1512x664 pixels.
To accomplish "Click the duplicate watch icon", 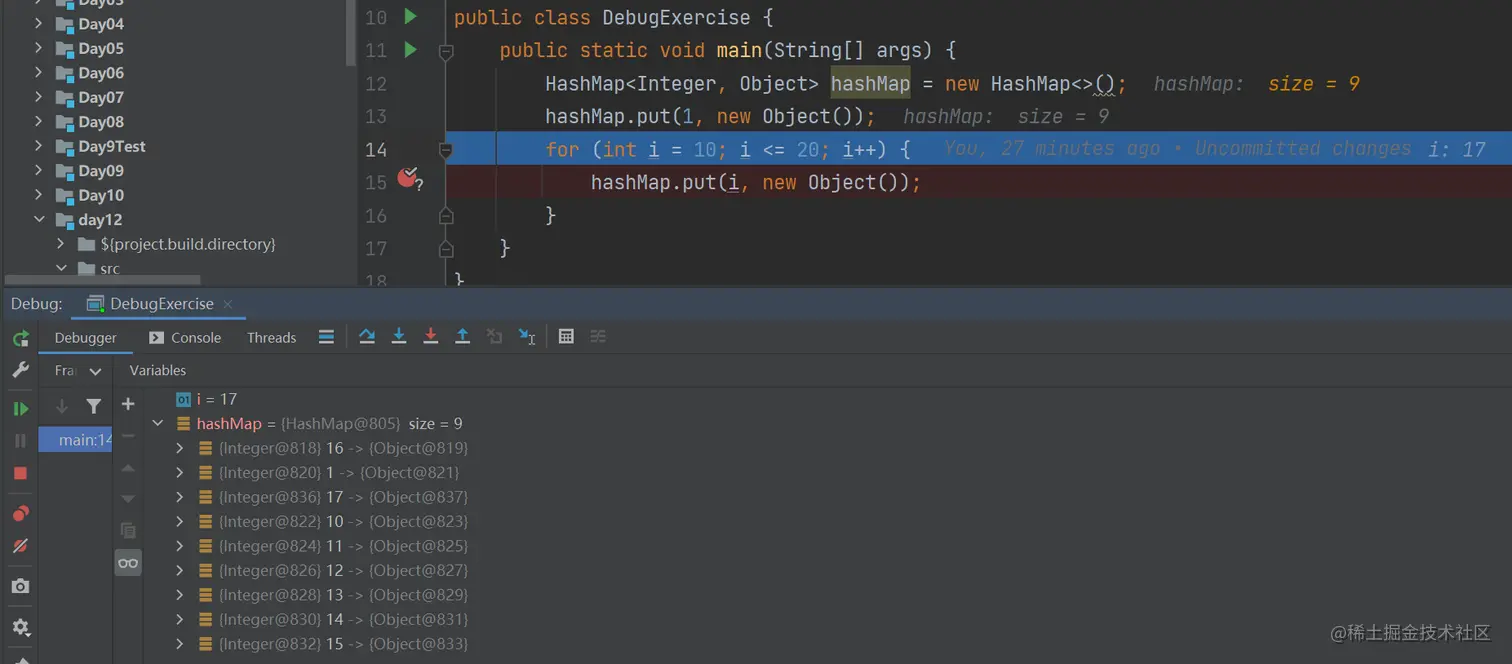I will click(128, 531).
